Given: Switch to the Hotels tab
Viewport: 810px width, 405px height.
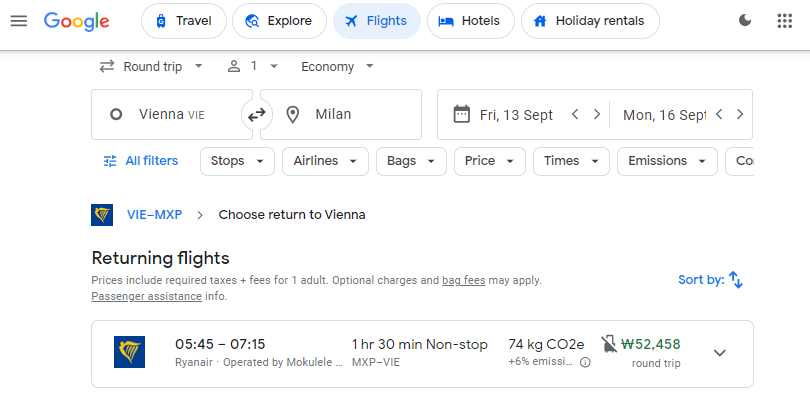Looking at the screenshot, I should tap(471, 21).
